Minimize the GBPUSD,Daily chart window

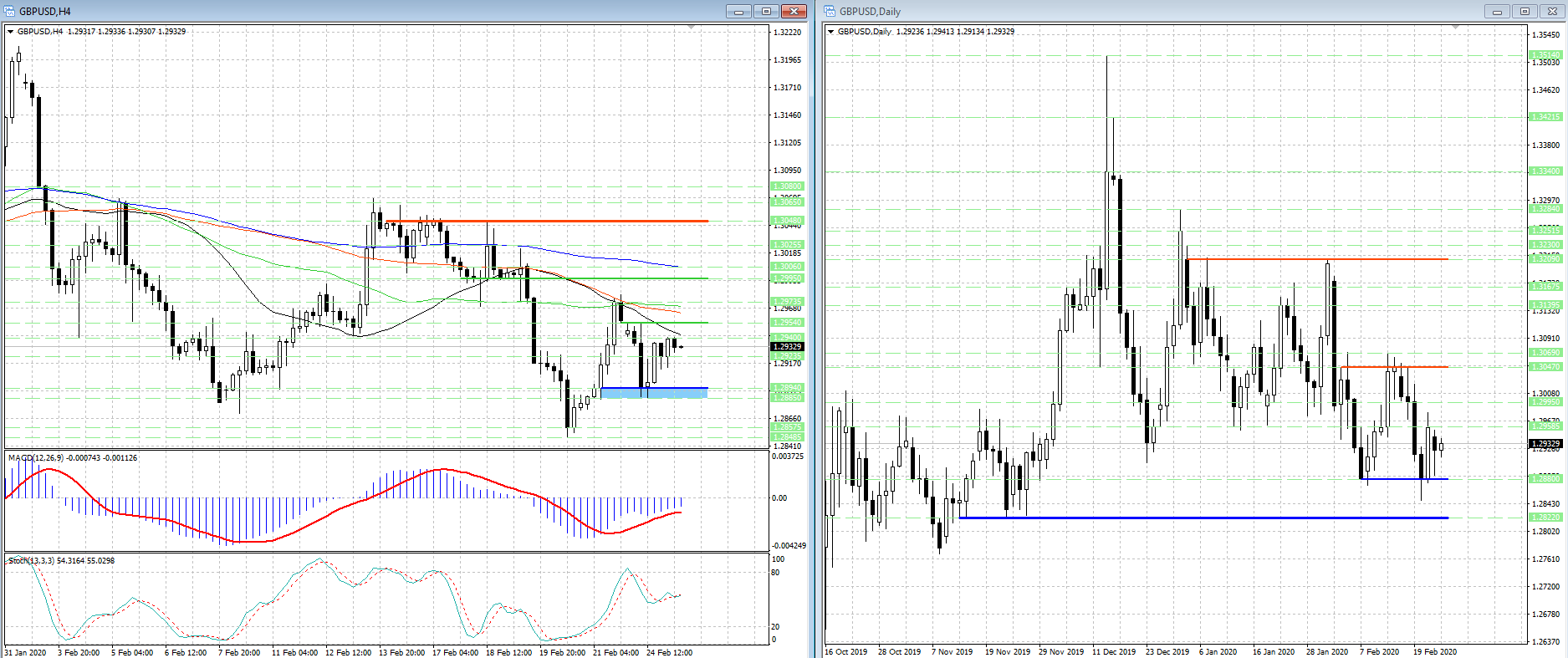[x=1497, y=11]
